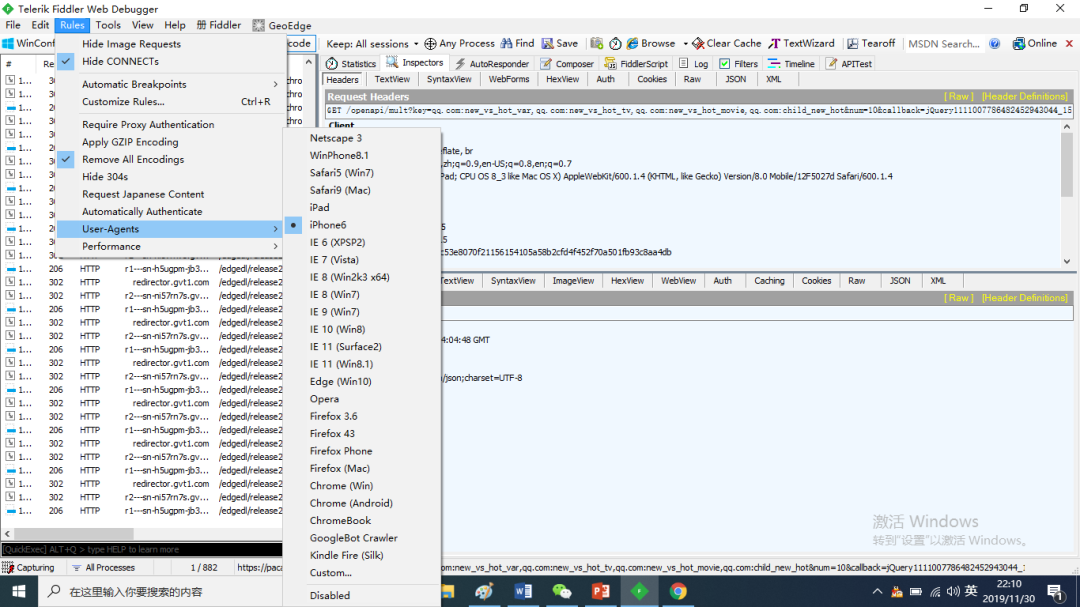Open the FiddlerScript tab

(x=636, y=63)
